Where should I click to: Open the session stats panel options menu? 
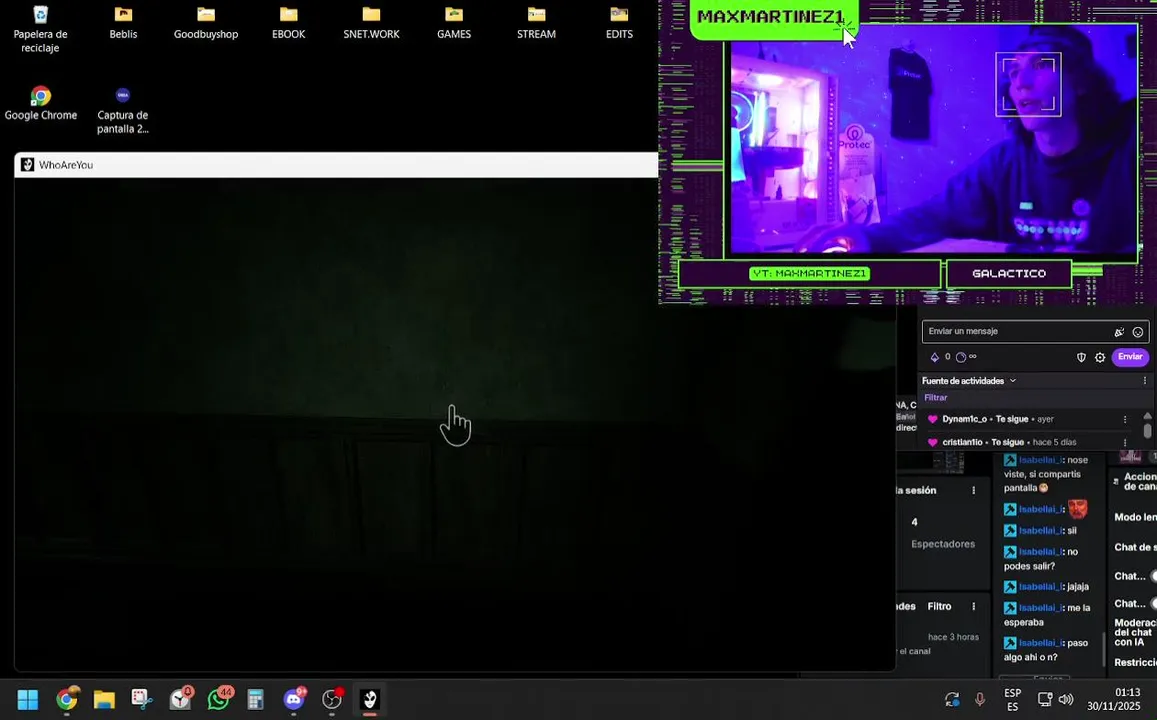coord(973,490)
